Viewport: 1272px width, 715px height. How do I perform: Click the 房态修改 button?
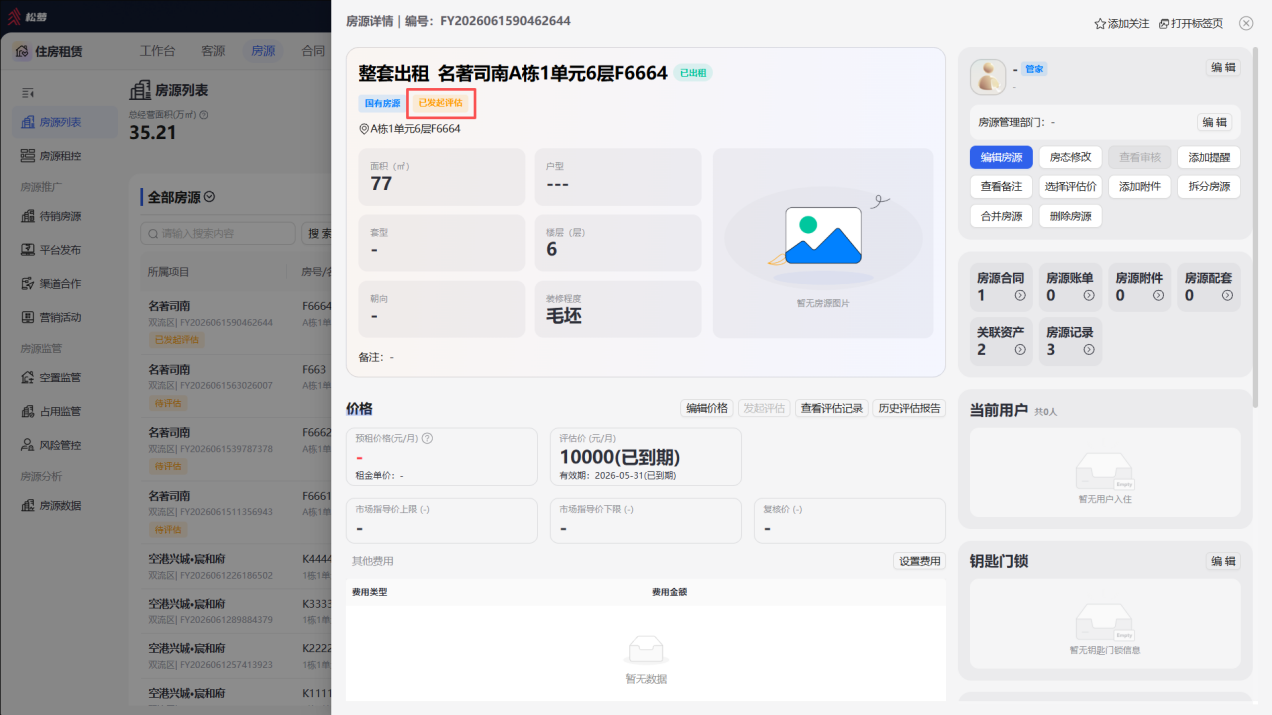pos(1070,157)
